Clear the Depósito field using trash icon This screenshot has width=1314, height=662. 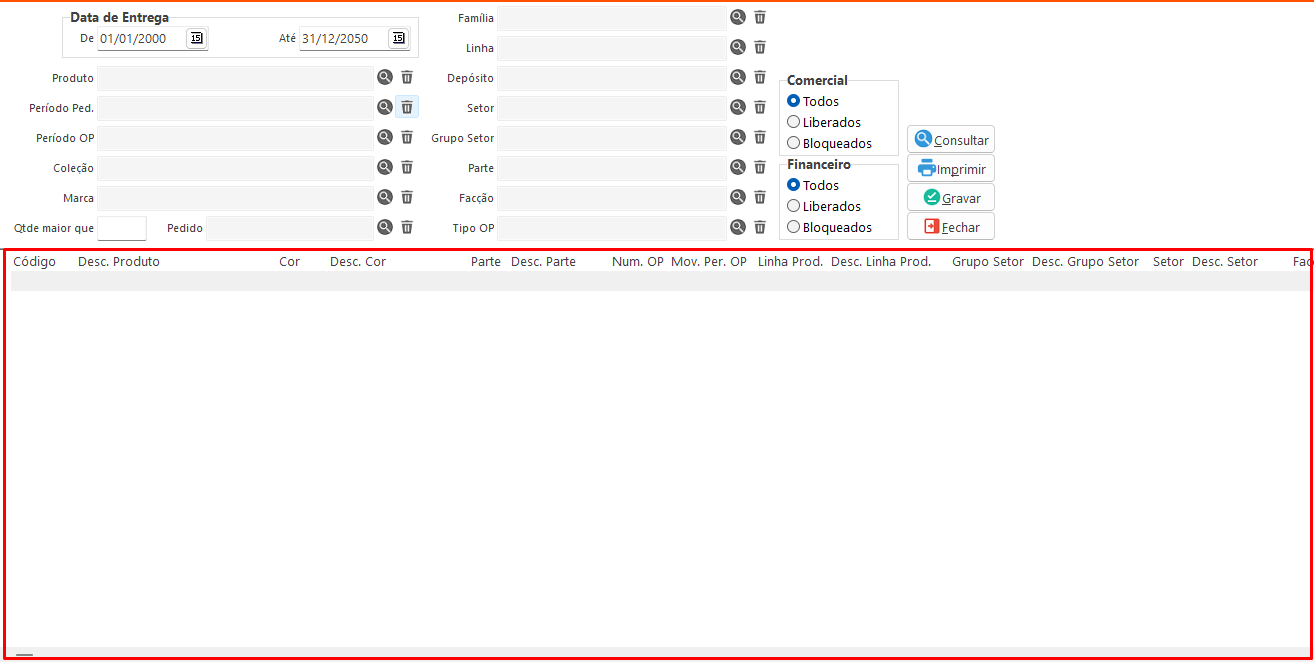click(x=760, y=77)
